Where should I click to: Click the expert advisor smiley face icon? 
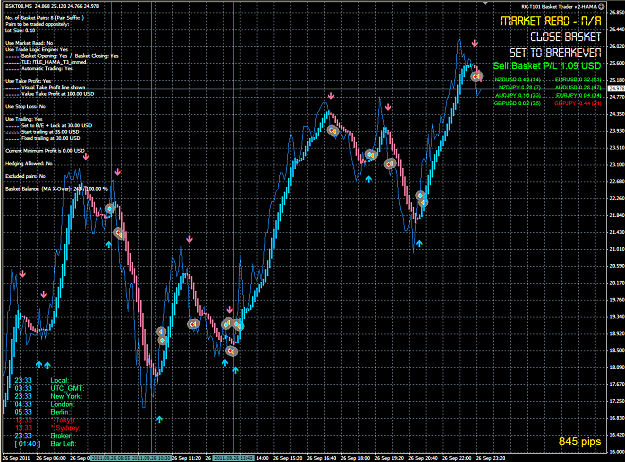pyautogui.click(x=601, y=6)
